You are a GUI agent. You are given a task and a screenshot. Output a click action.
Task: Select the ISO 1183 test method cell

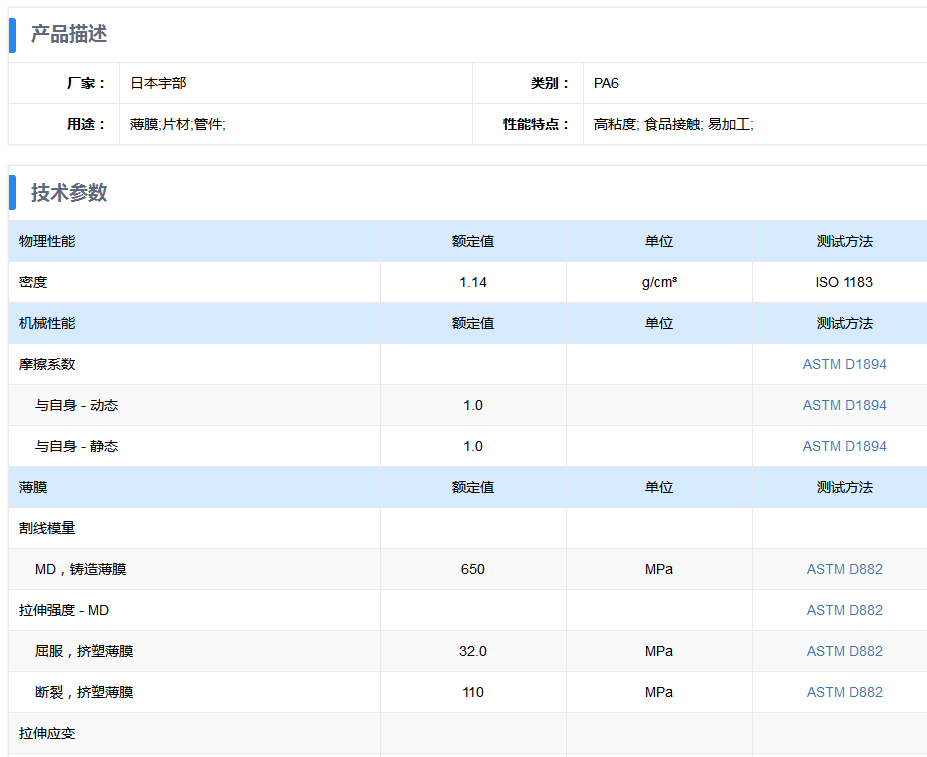pos(844,282)
